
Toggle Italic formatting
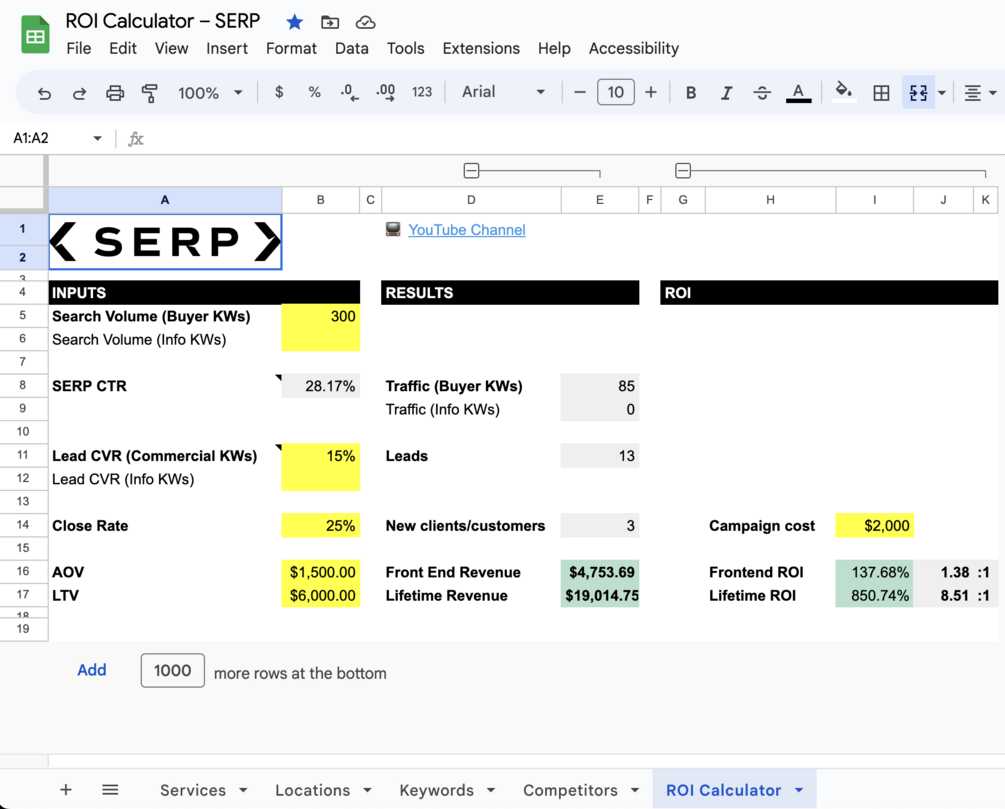[x=726, y=93]
